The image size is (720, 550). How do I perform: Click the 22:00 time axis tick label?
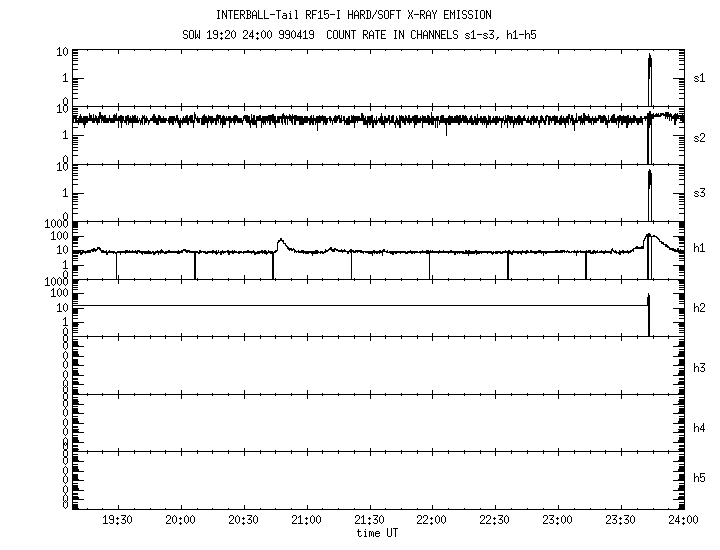click(432, 521)
